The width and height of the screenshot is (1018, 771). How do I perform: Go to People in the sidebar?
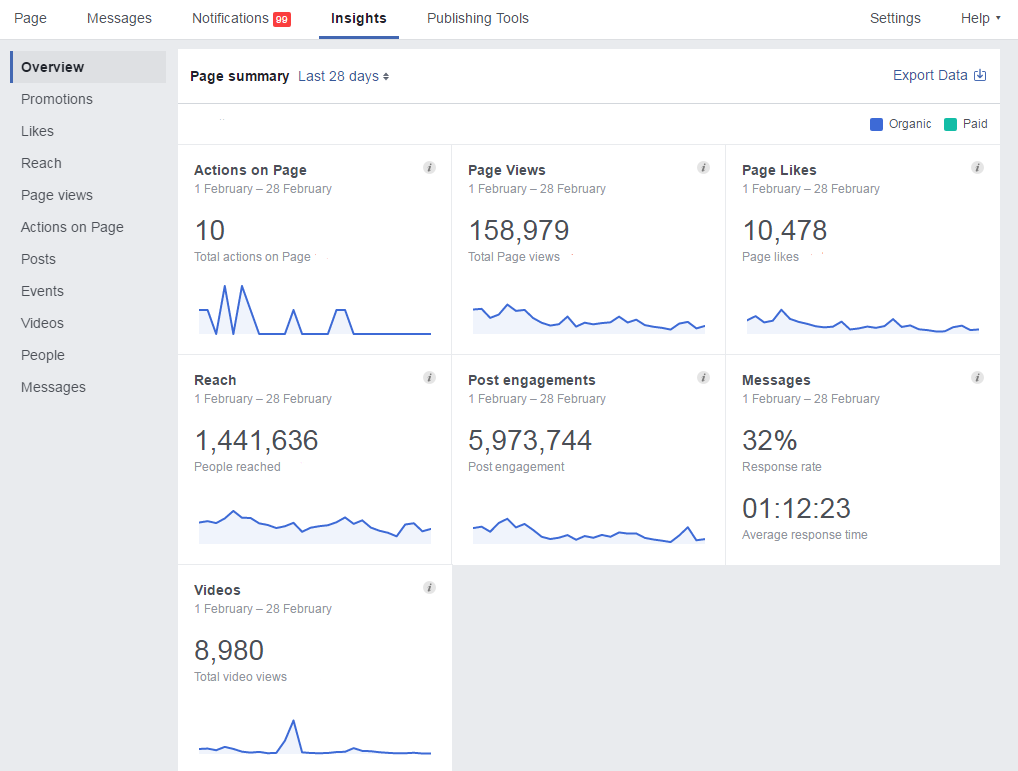[x=43, y=355]
